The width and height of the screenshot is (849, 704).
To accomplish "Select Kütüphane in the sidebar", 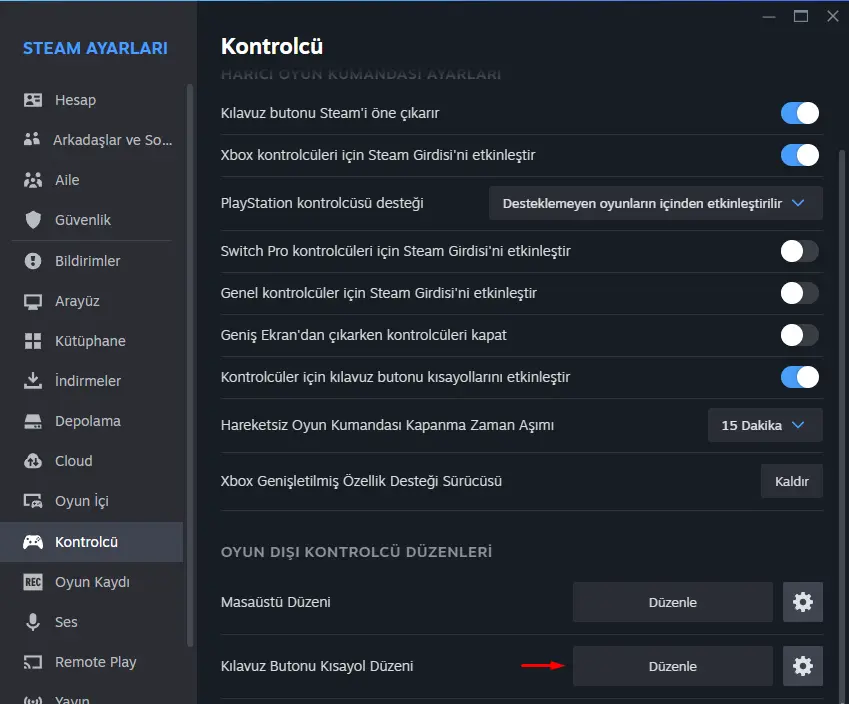I will (x=92, y=341).
